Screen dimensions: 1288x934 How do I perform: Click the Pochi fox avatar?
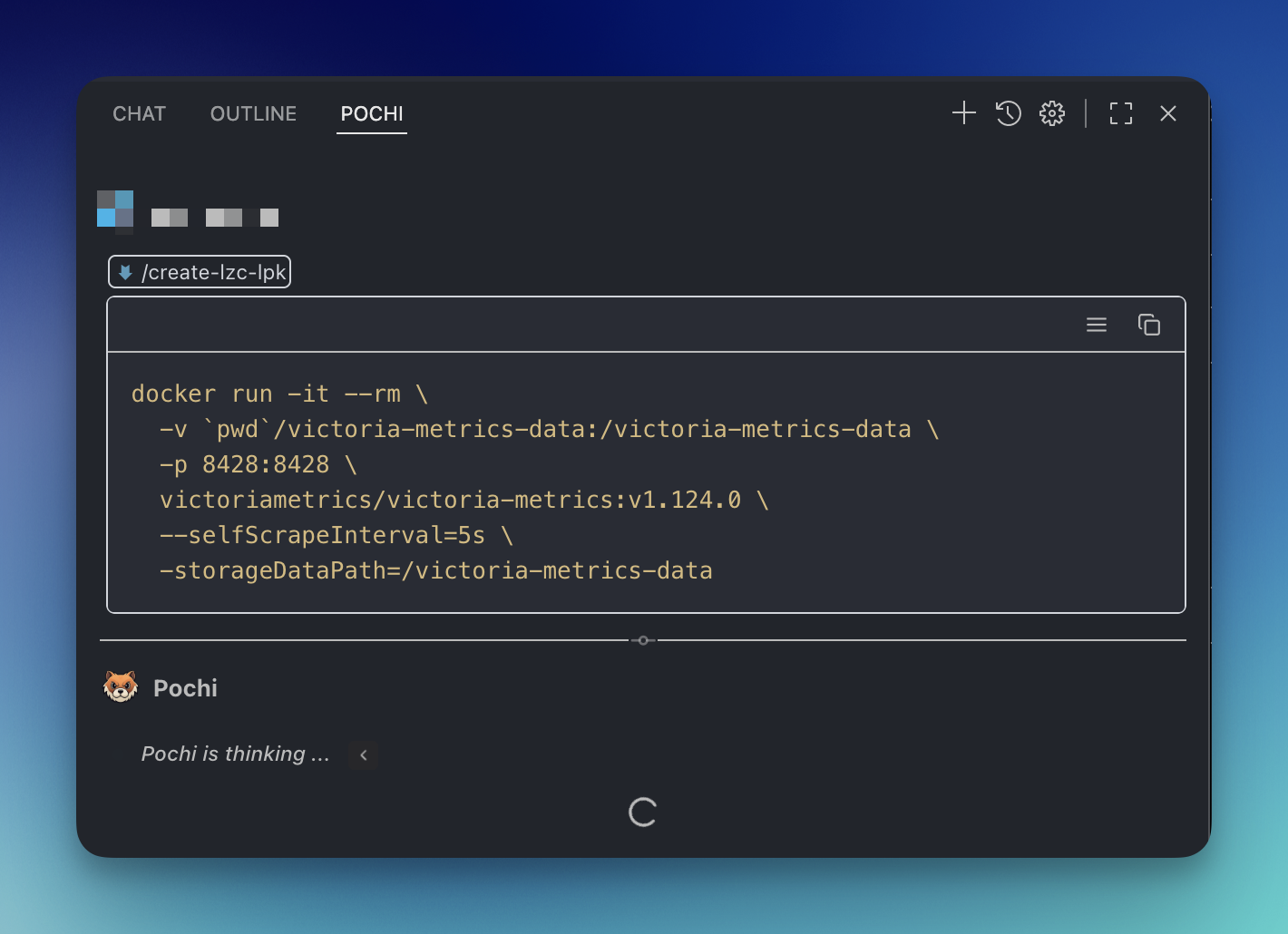(x=121, y=687)
